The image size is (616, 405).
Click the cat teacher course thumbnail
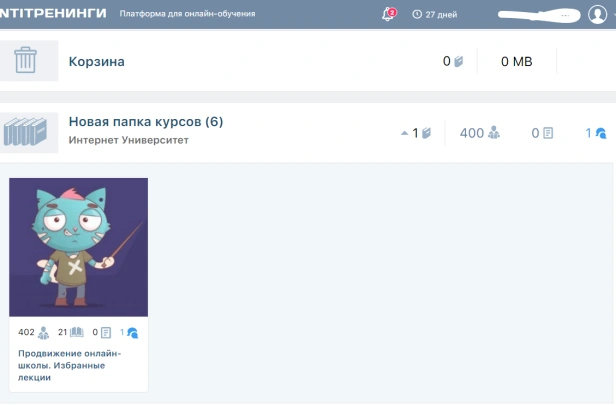78,247
